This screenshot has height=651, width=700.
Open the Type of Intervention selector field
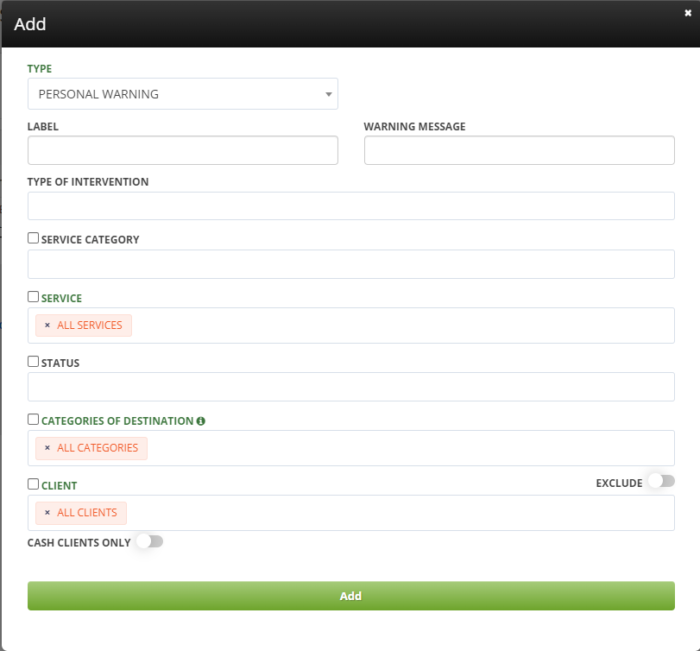(350, 206)
